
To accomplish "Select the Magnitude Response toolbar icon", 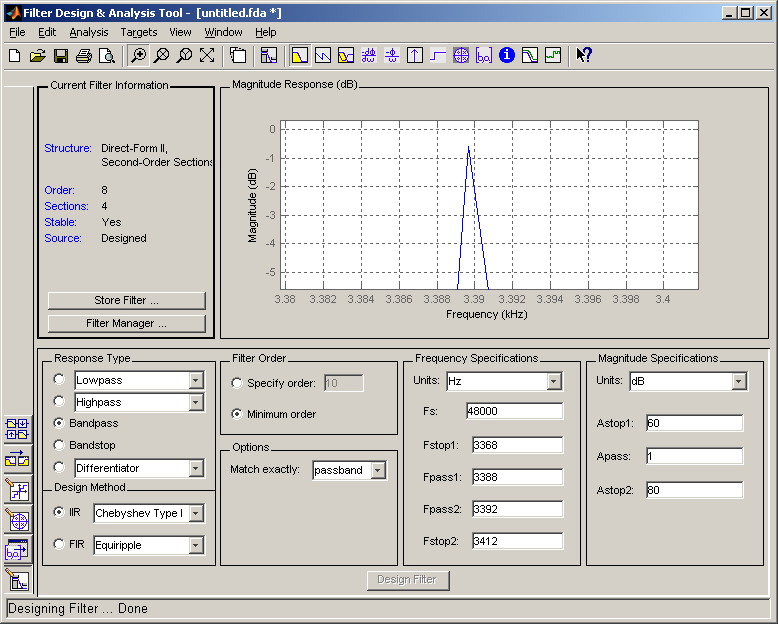I will point(300,55).
